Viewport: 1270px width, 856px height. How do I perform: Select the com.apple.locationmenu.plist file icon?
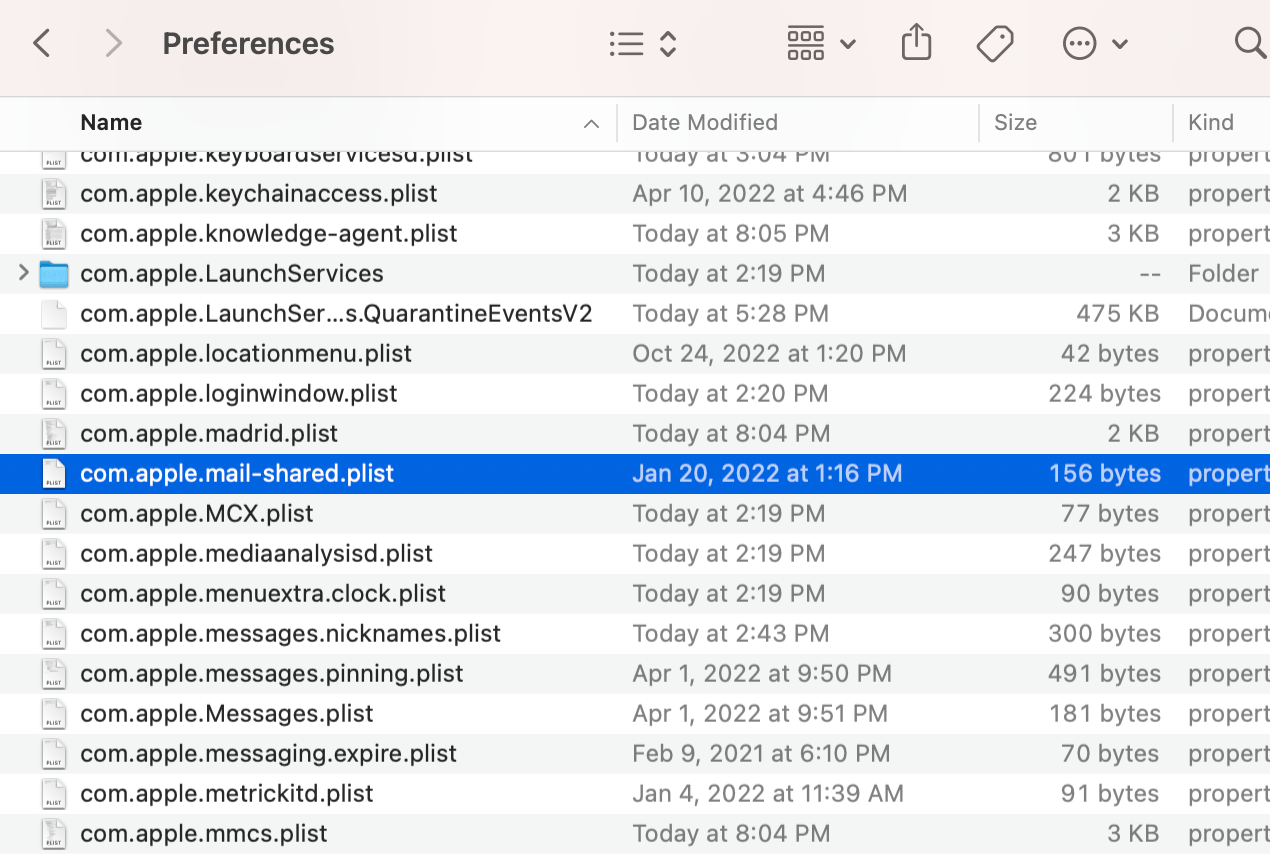tap(54, 354)
